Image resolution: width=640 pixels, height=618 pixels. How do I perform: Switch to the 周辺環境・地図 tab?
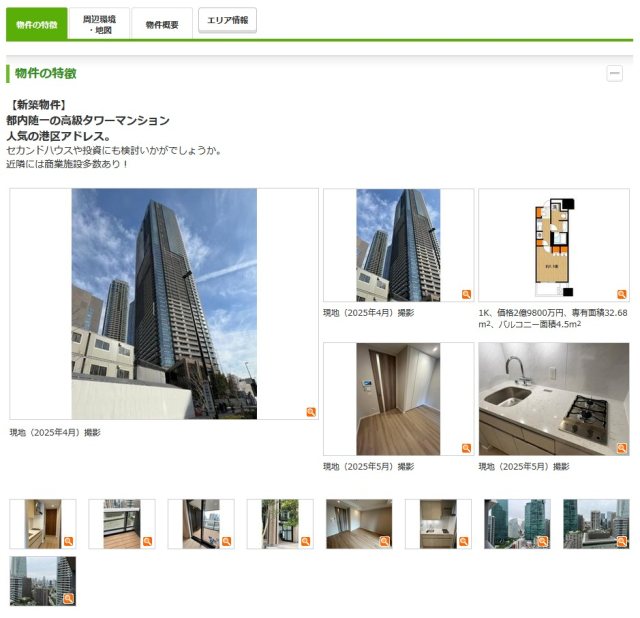(99, 24)
